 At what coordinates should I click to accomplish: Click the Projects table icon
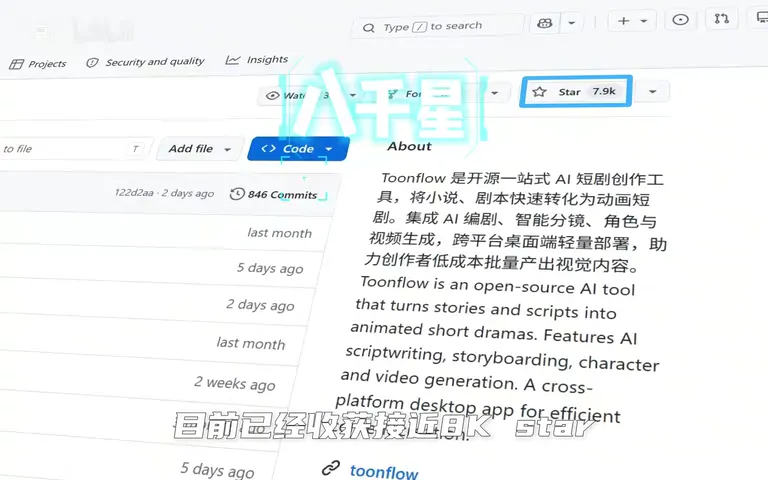pyautogui.click(x=16, y=64)
